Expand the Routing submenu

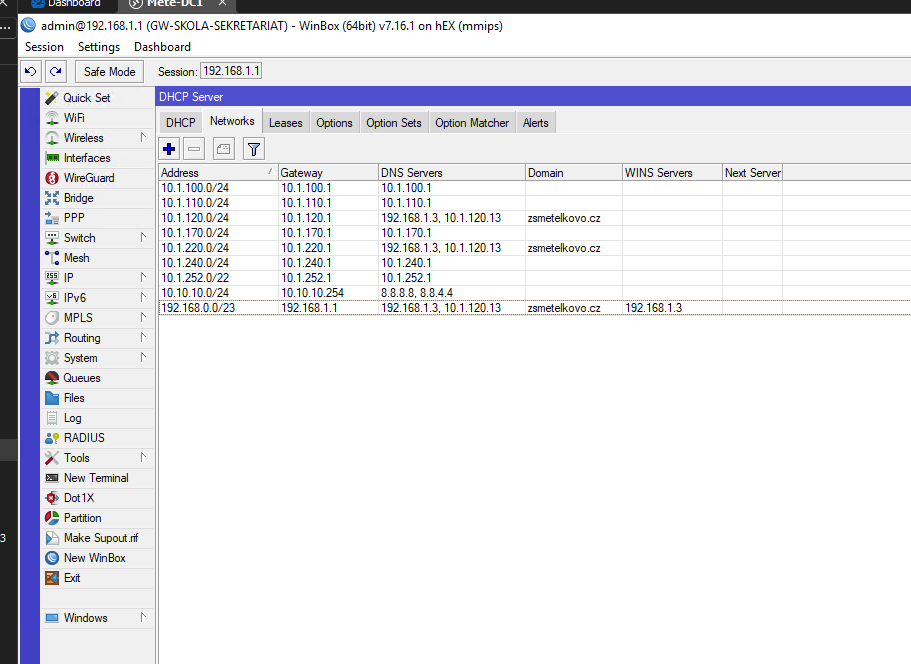click(x=81, y=338)
